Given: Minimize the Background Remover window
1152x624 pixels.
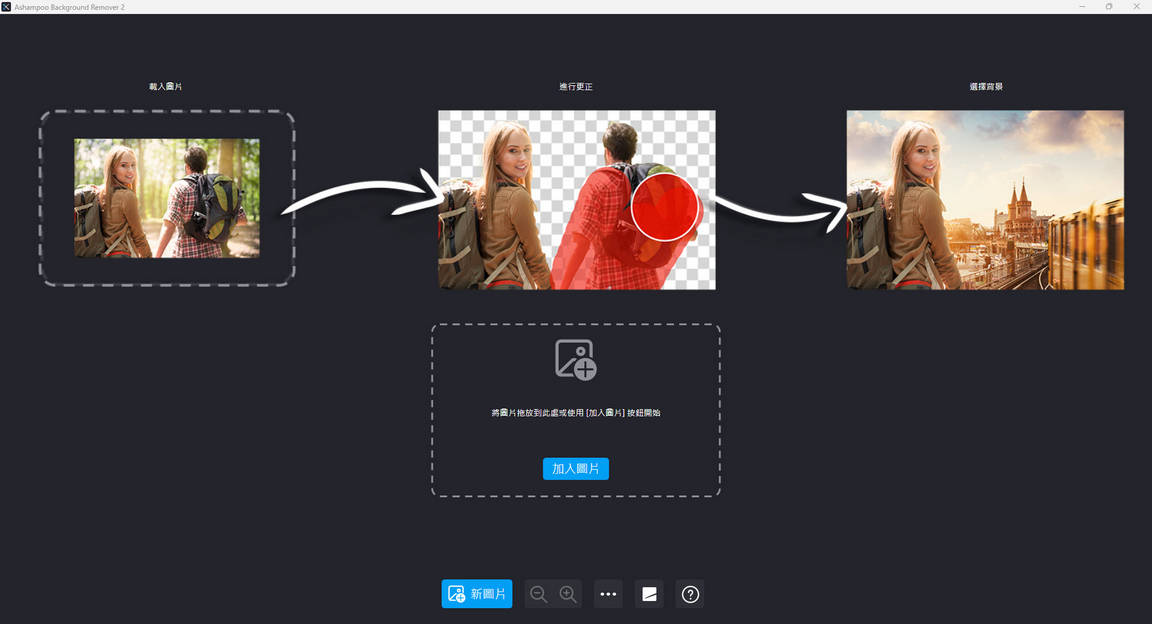Looking at the screenshot, I should 1082,7.
